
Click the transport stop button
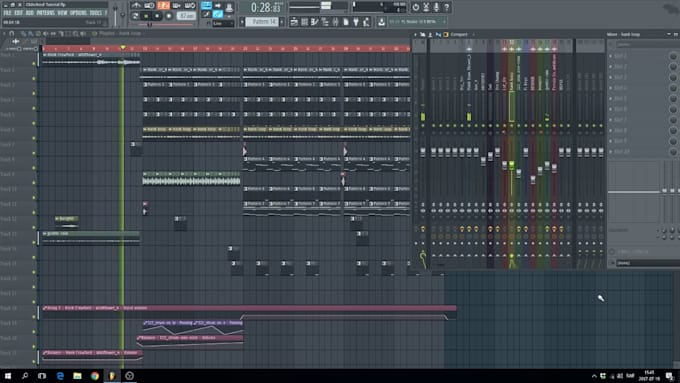(x=157, y=16)
